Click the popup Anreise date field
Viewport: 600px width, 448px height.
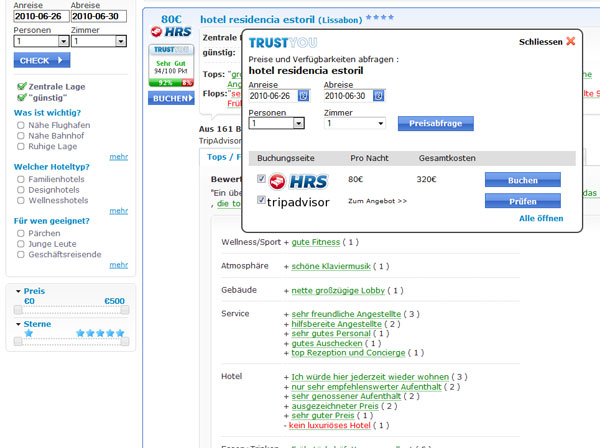273,96
